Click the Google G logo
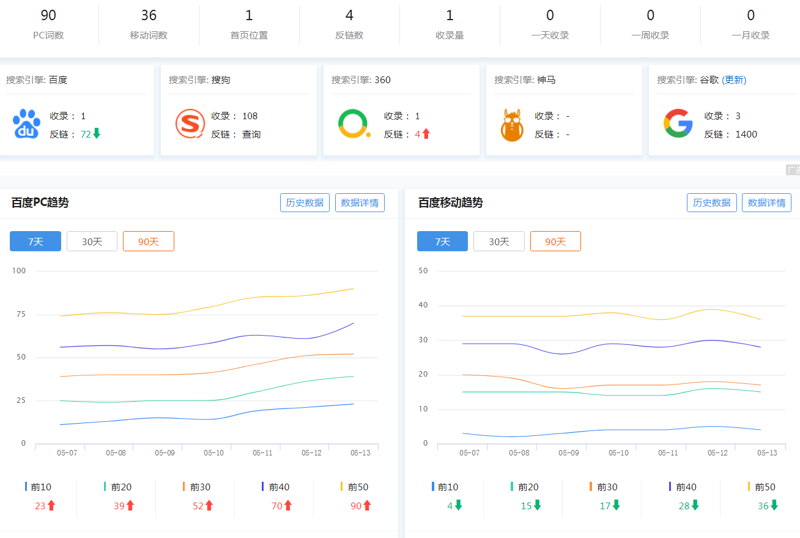This screenshot has height=538, width=800. pos(678,124)
